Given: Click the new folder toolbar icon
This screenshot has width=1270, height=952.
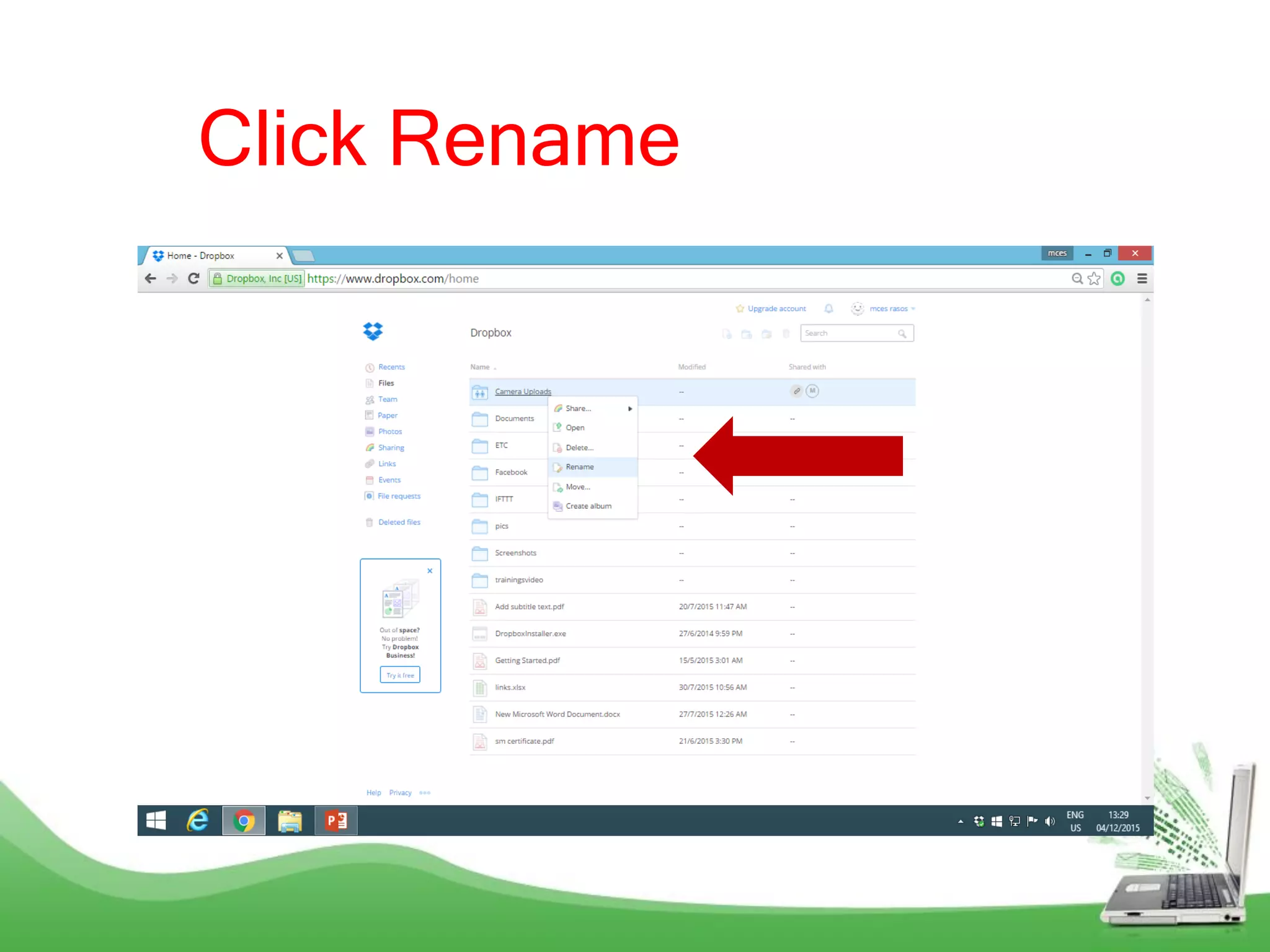Looking at the screenshot, I should point(747,334).
